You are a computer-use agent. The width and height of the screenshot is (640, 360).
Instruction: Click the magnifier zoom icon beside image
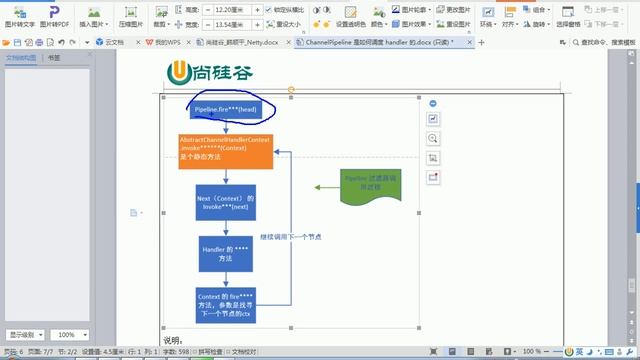pos(433,138)
